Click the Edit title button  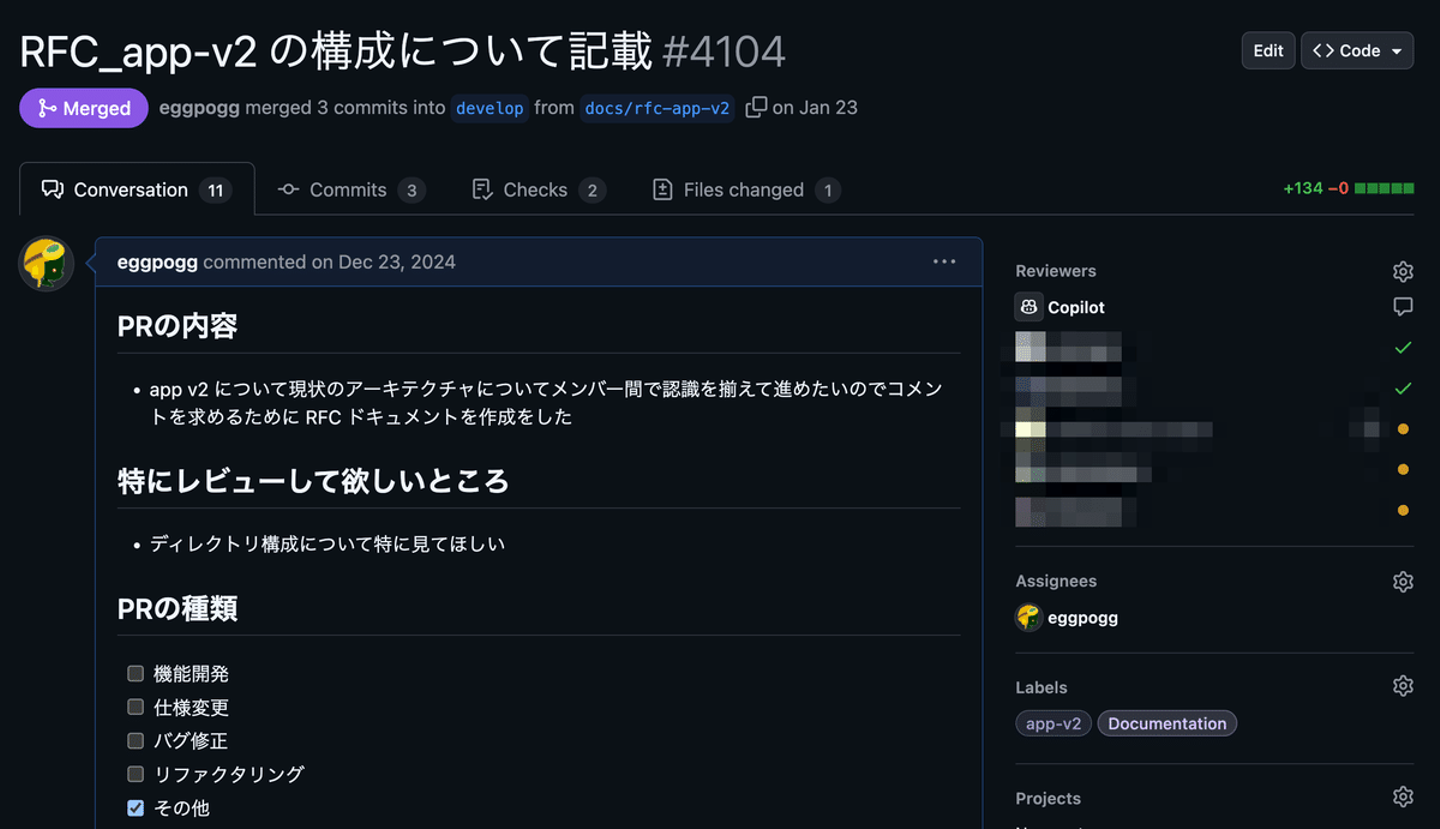click(1268, 50)
